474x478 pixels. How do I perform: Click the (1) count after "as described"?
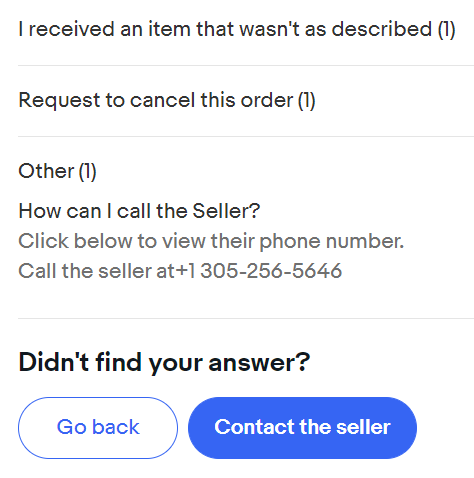click(x=447, y=29)
